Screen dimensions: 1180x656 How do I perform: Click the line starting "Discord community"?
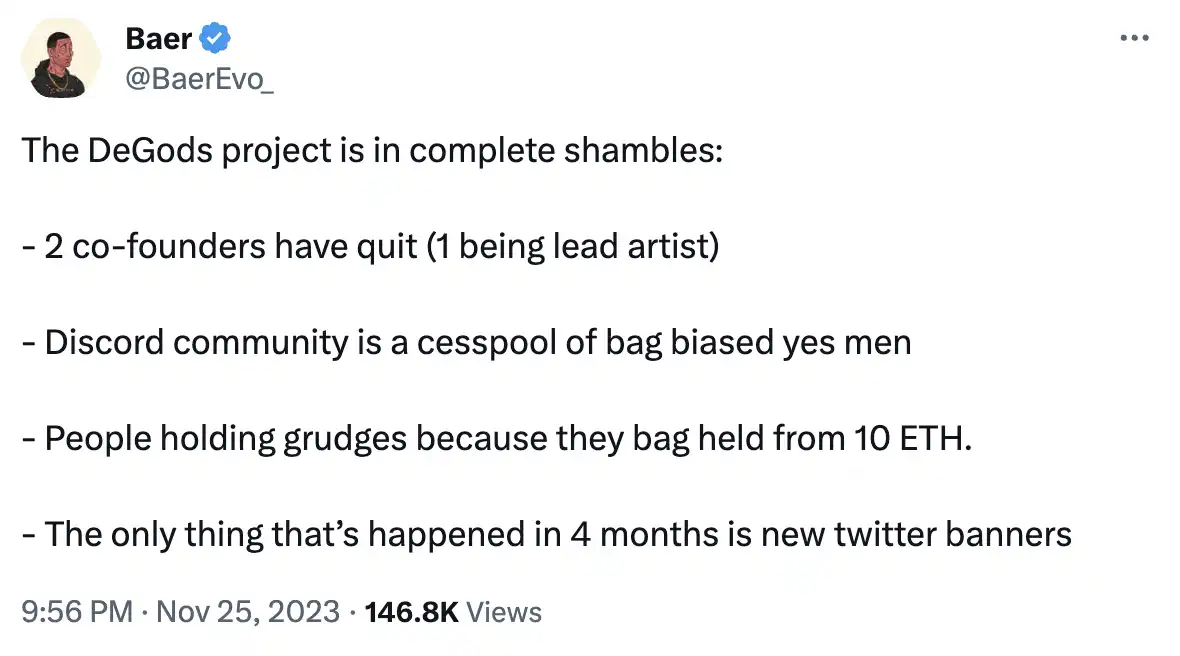pyautogui.click(x=466, y=343)
